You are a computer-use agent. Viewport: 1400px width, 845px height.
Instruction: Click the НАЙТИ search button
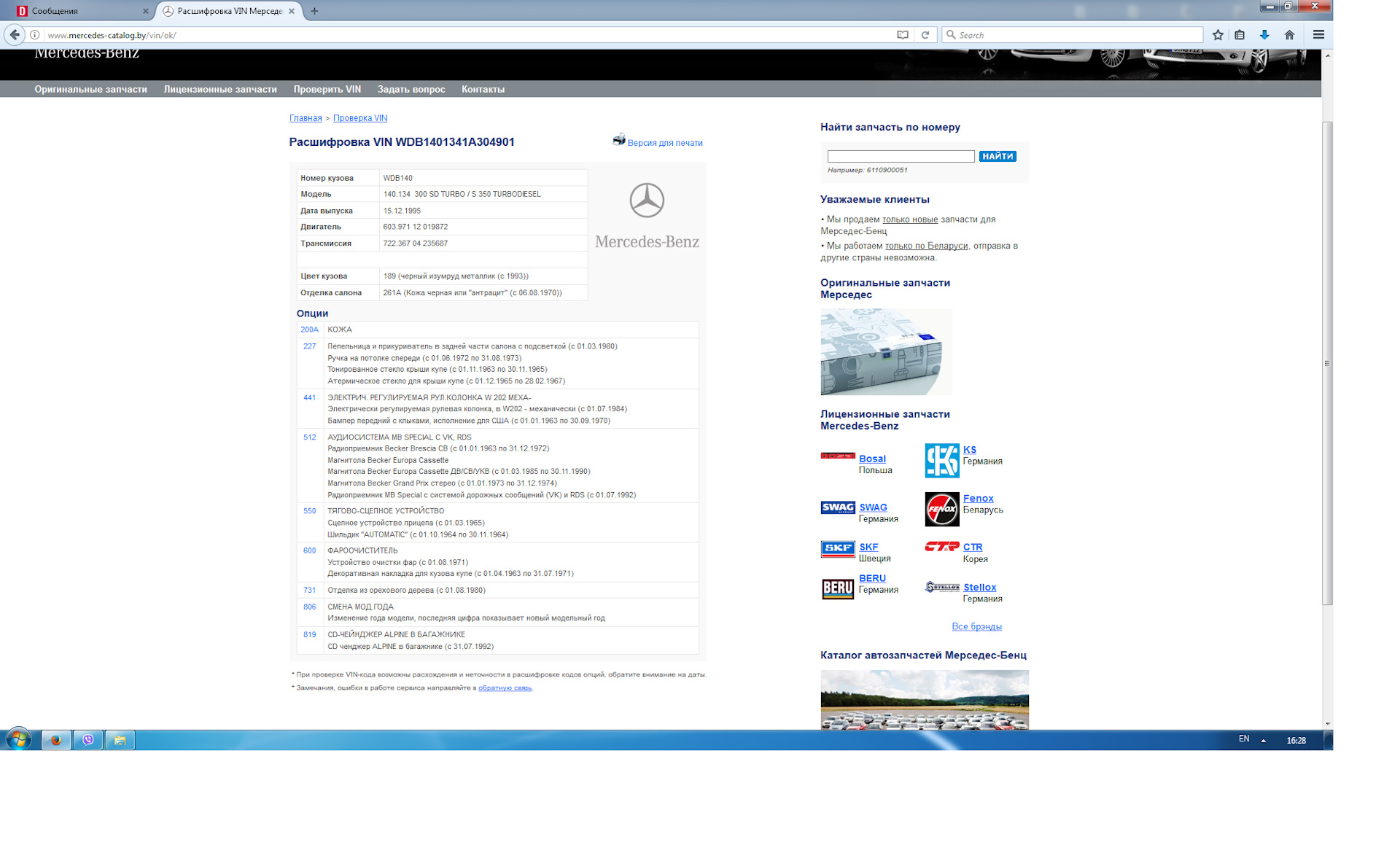pos(997,156)
